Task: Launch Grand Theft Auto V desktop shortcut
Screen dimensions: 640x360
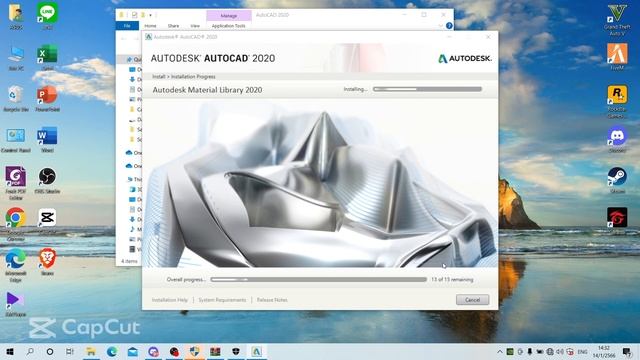Action: 617,19
